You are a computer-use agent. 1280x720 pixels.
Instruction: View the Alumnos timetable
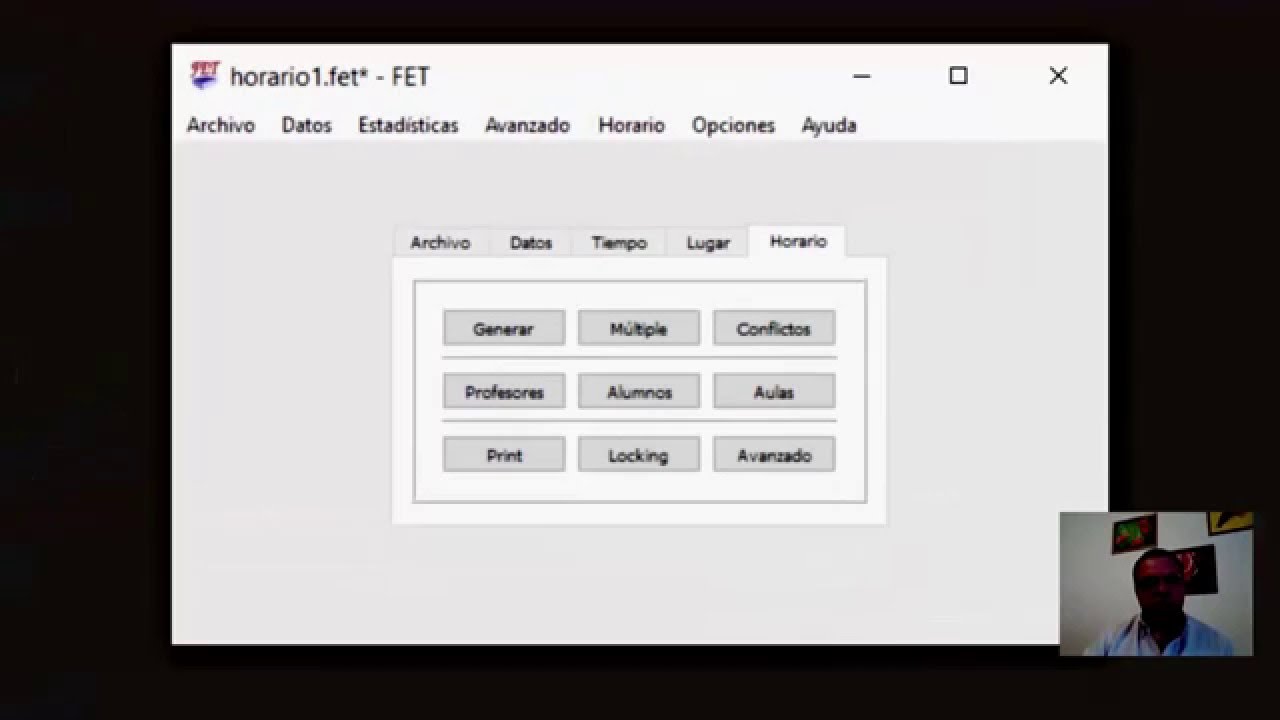639,392
